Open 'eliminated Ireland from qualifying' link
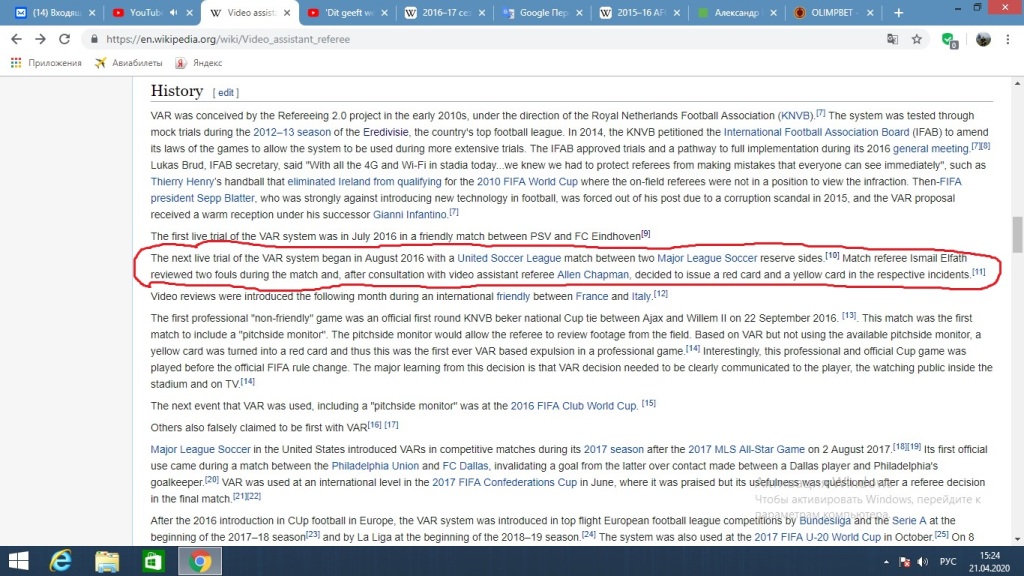1024x576 pixels. point(364,182)
